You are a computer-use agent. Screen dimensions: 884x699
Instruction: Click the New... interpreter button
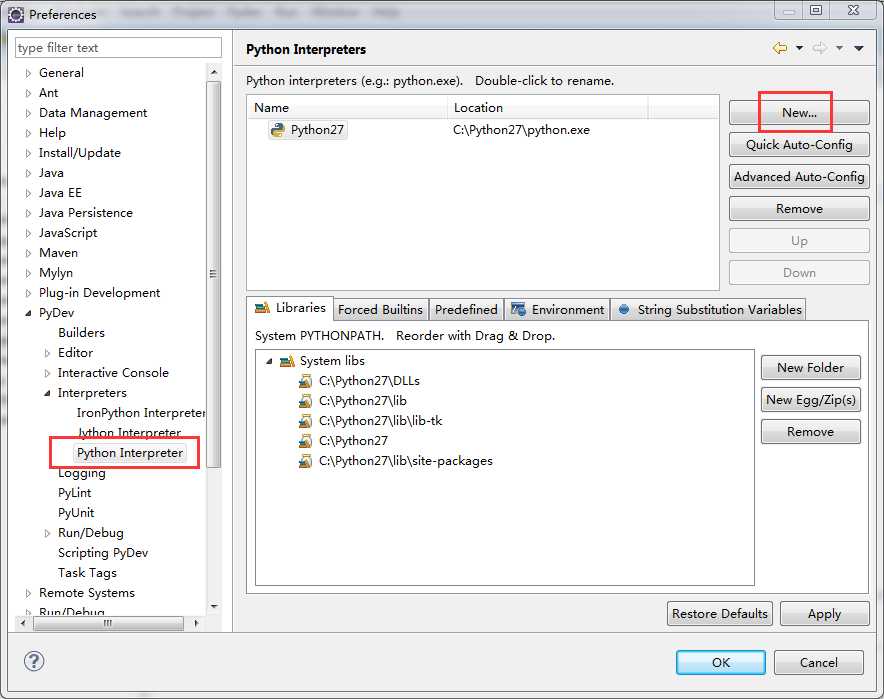pos(799,113)
